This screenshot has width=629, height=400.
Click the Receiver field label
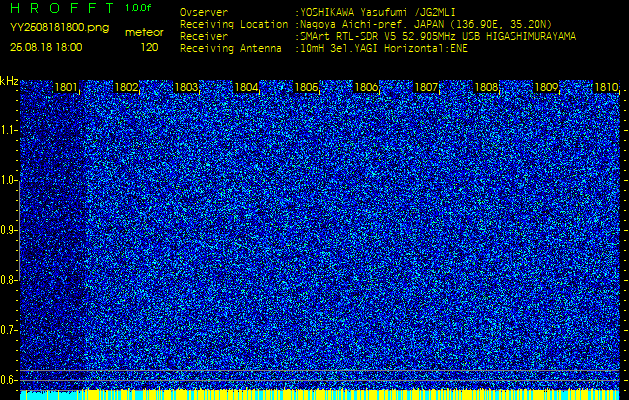(x=204, y=37)
